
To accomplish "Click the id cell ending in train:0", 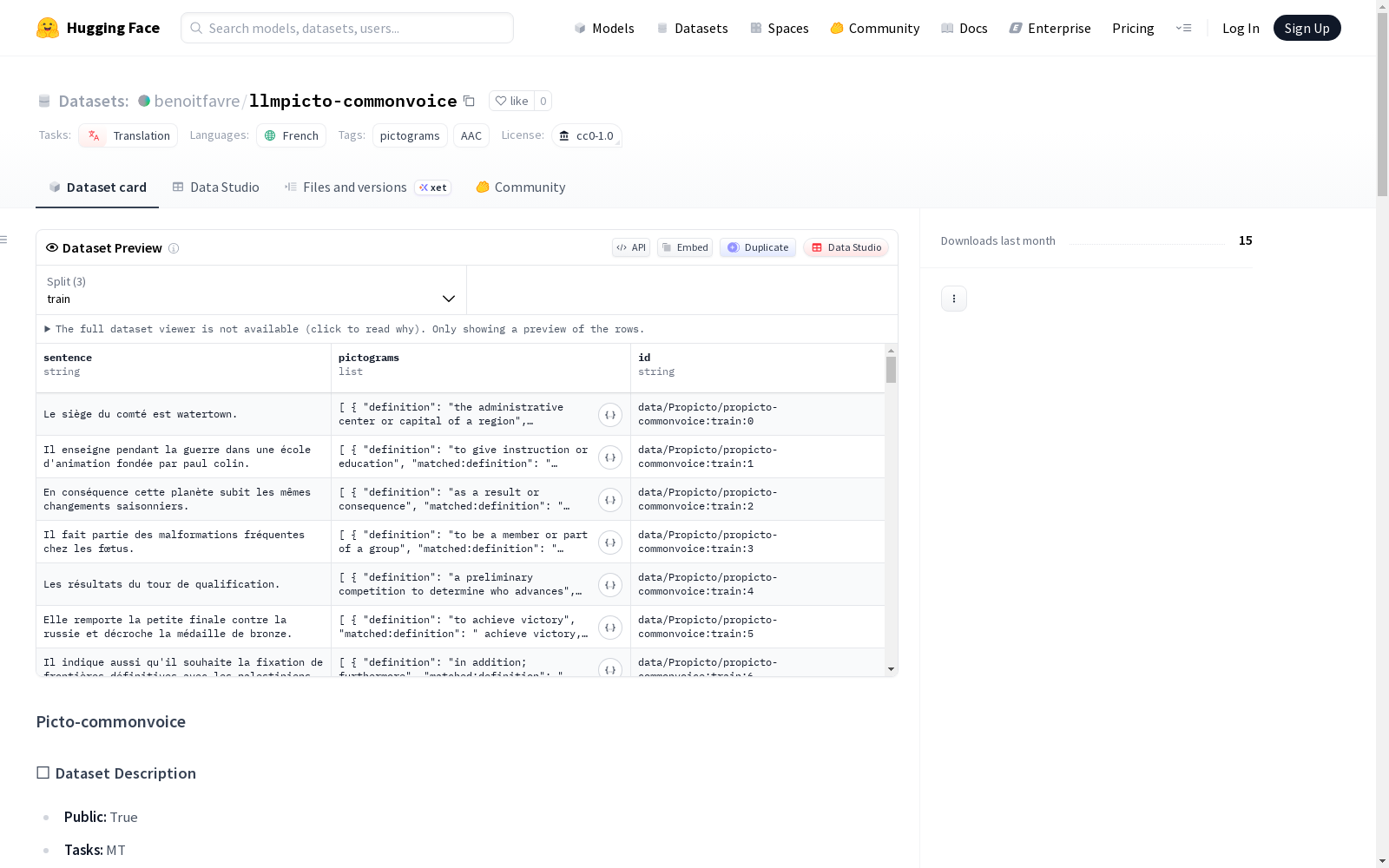I will point(758,415).
